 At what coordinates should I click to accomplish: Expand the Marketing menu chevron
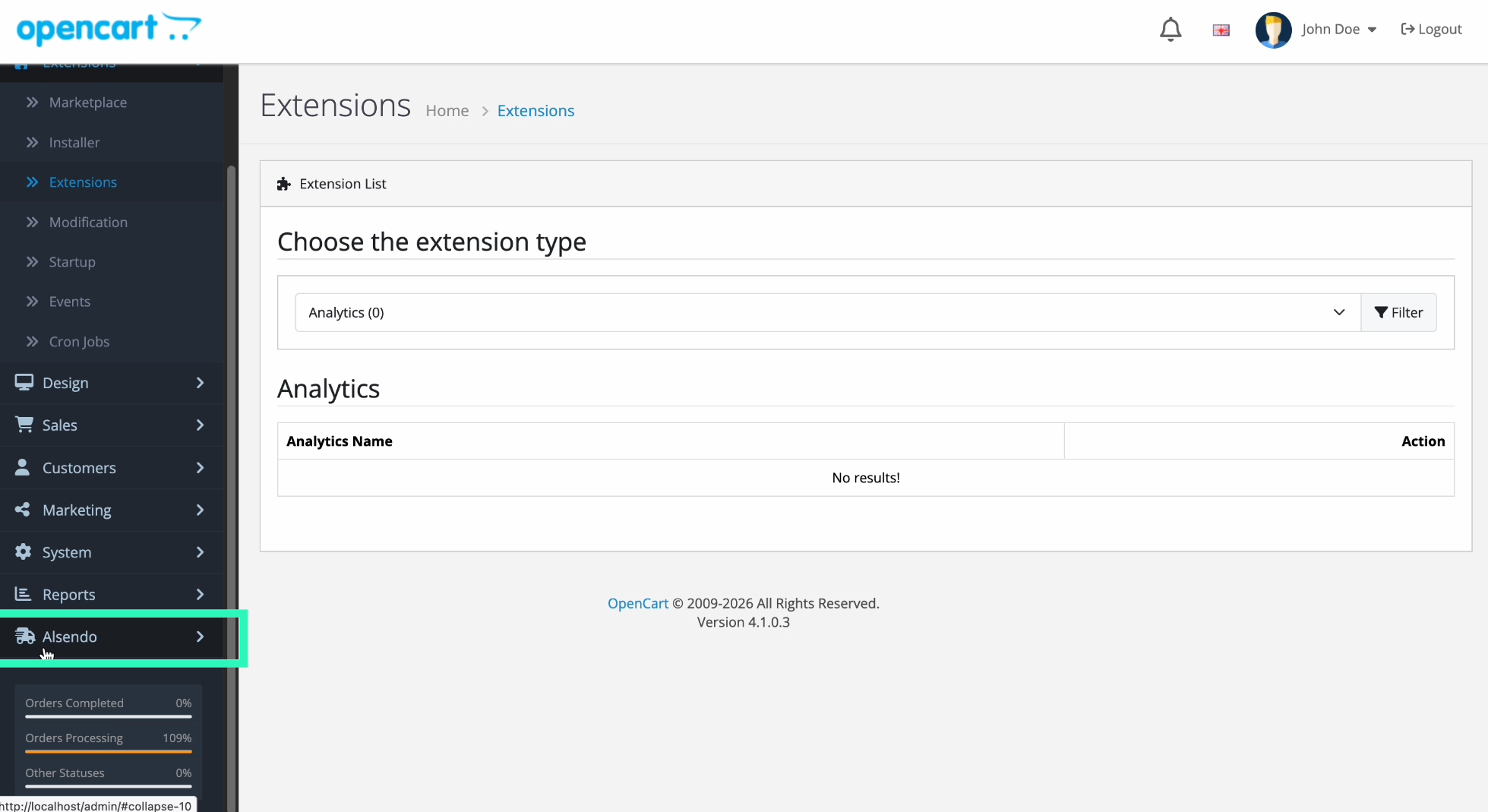[200, 510]
